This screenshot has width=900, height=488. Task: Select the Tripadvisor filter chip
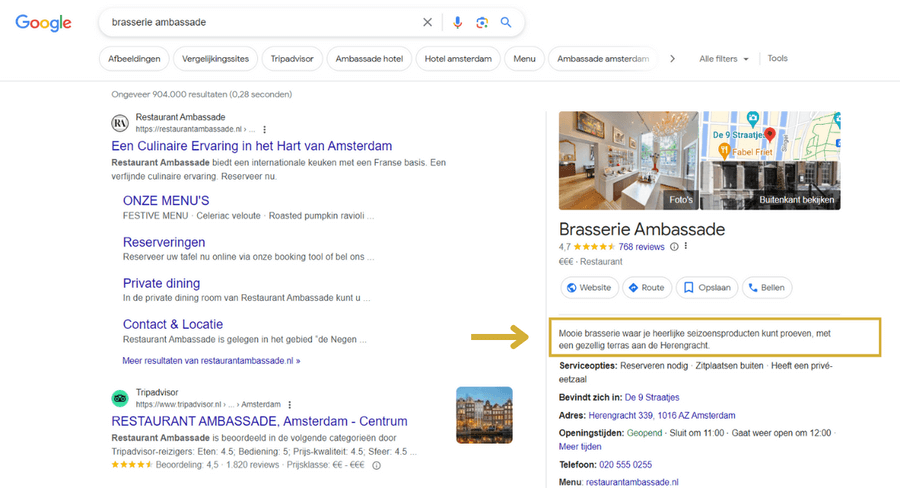tap(291, 59)
